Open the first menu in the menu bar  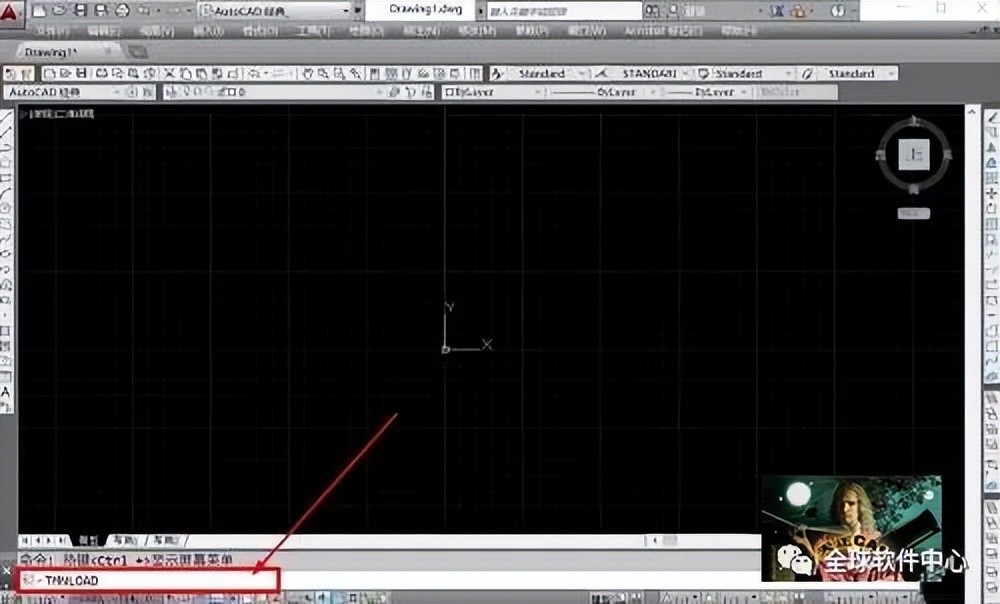point(47,31)
